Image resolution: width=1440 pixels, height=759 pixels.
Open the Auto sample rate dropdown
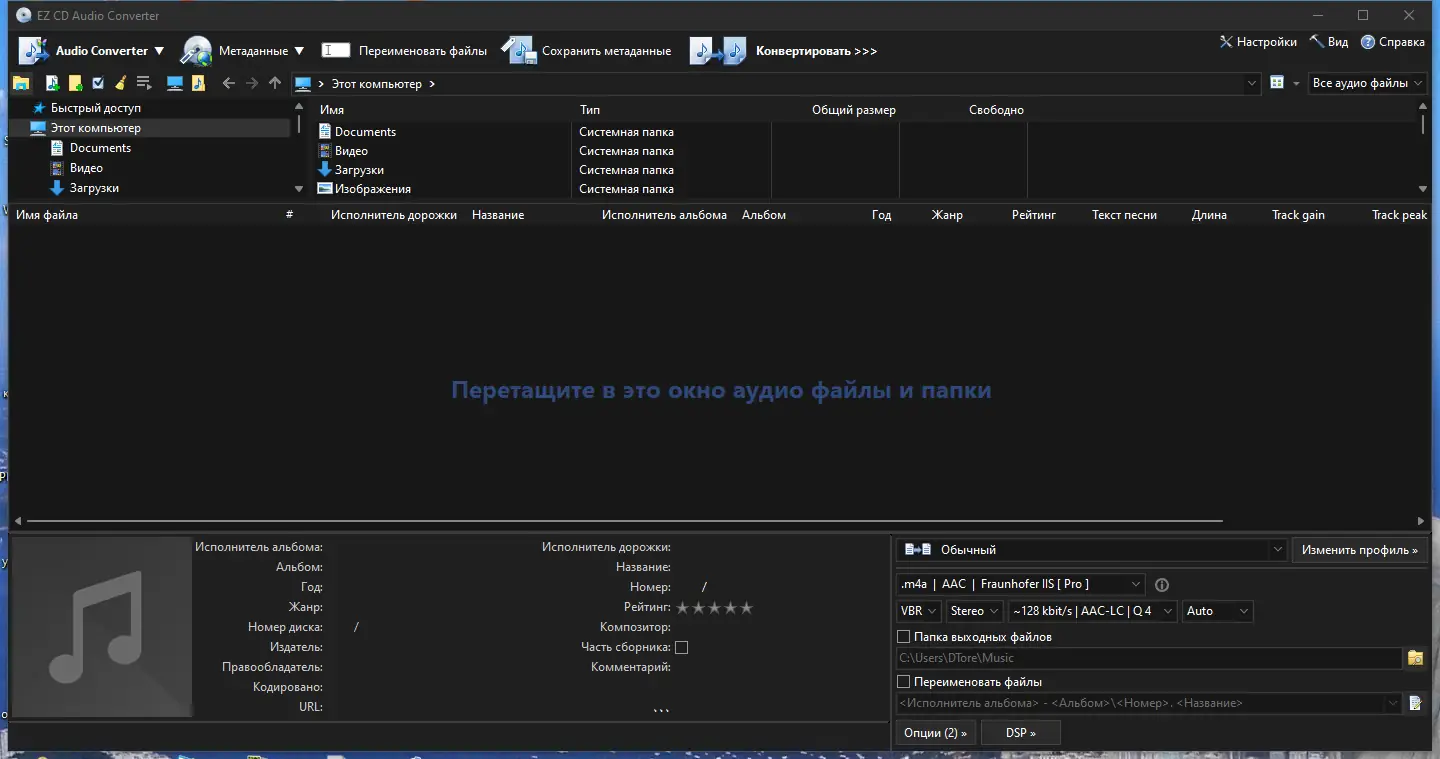pos(1217,611)
